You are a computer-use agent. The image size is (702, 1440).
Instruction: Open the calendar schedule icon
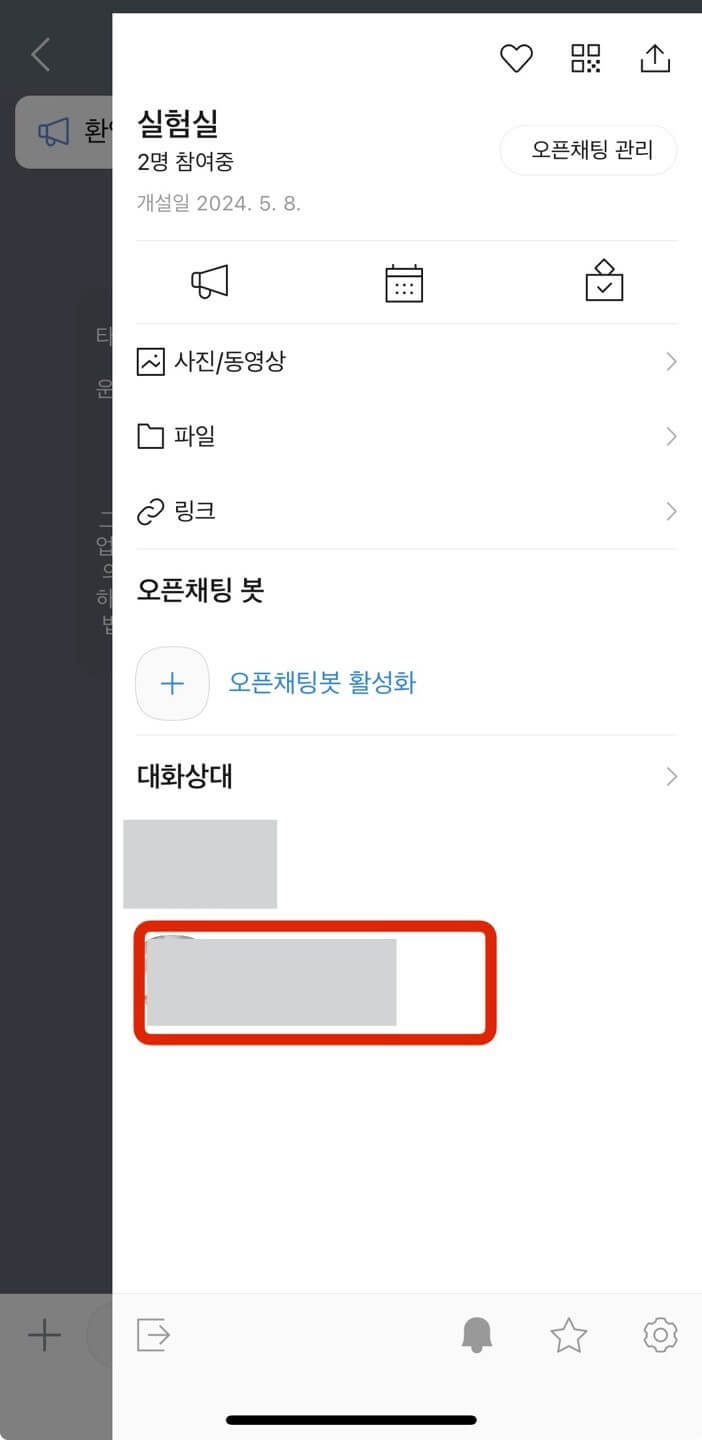404,283
